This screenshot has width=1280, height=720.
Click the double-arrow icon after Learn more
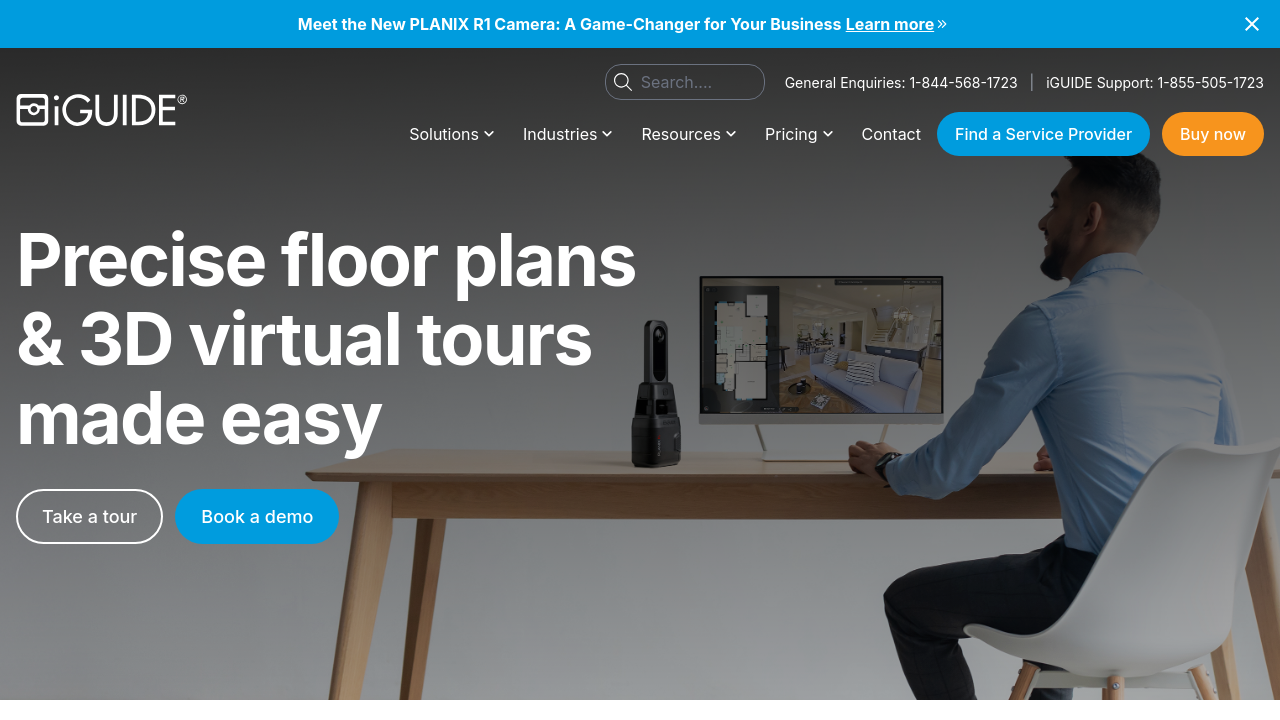942,23
